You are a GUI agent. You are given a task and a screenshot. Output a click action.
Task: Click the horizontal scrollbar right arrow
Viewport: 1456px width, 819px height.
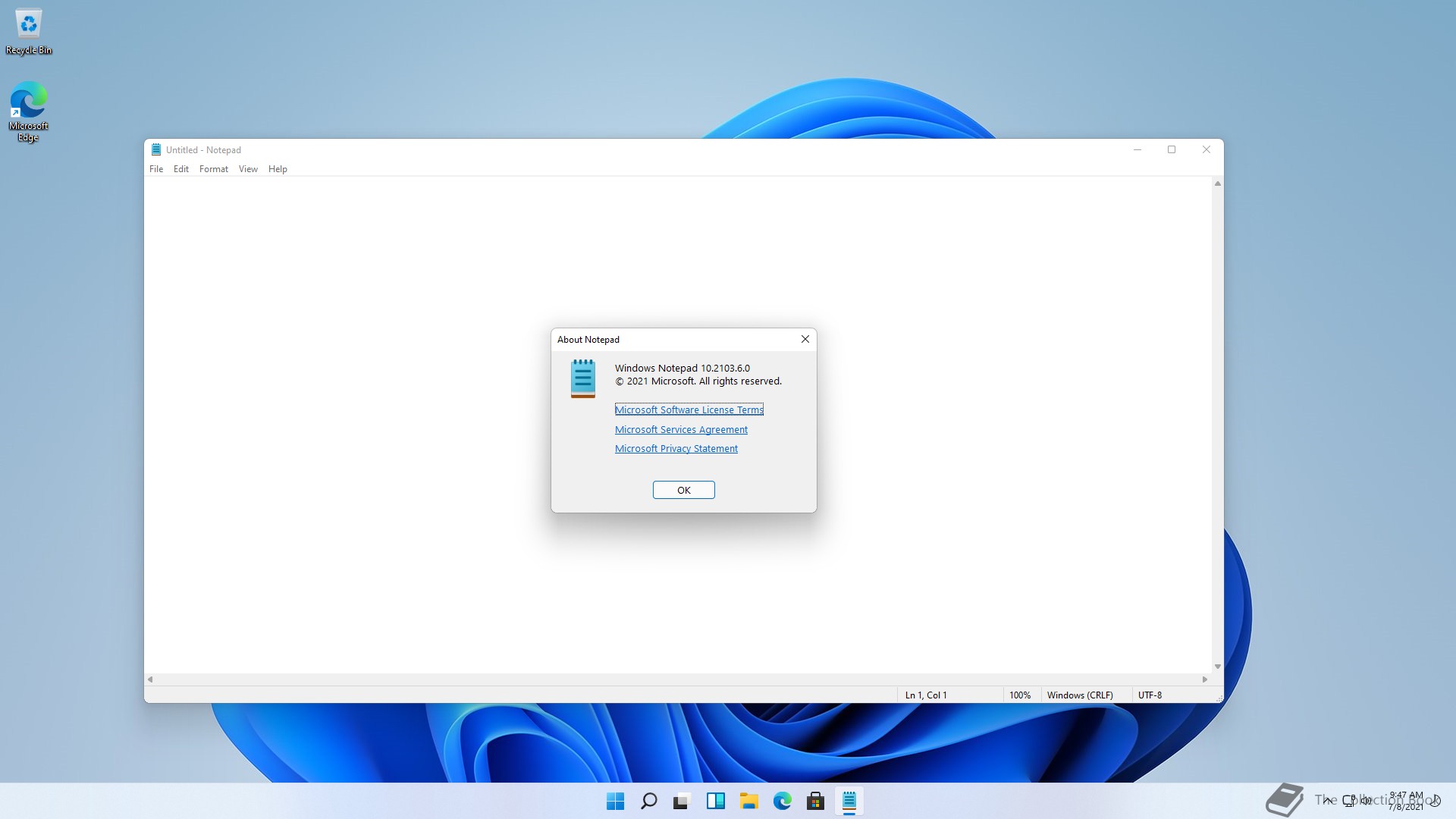tap(1205, 679)
